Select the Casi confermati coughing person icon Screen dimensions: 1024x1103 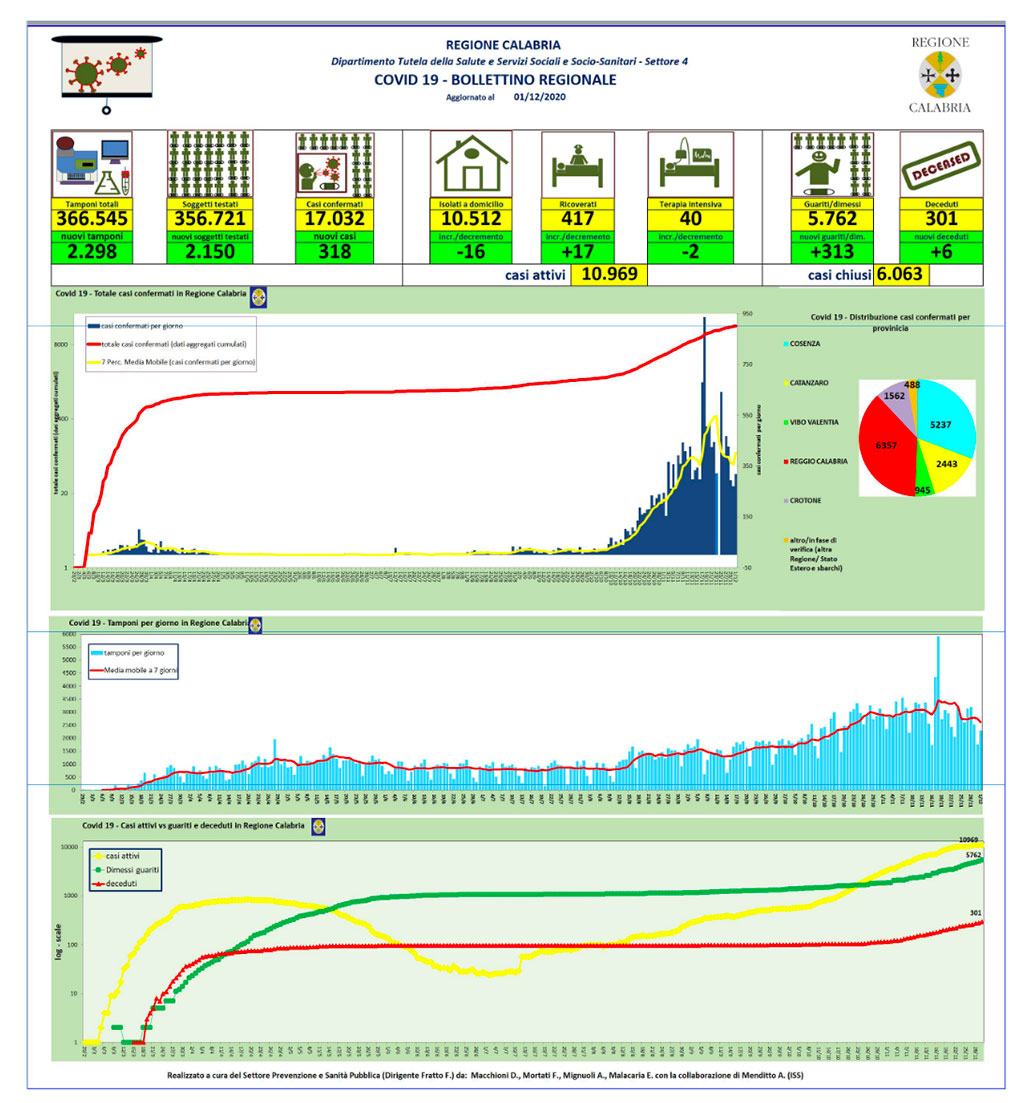334,165
